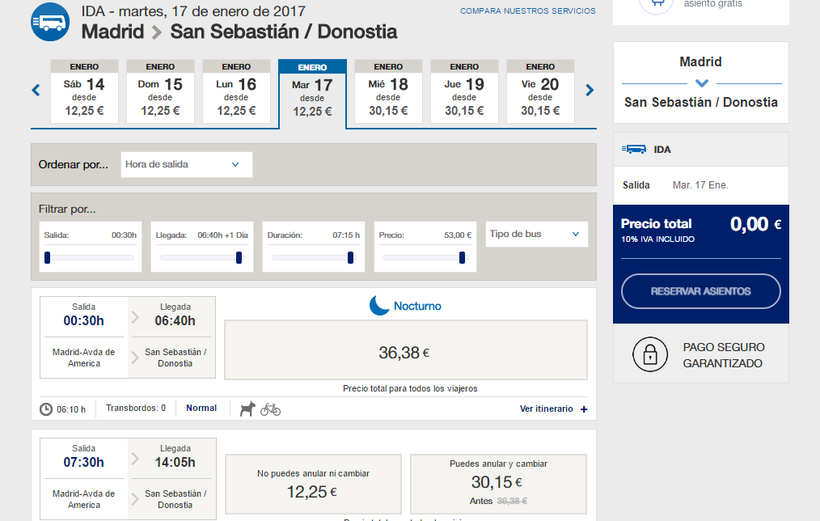Click the padlock secure payment icon
The width and height of the screenshot is (820, 521).
tap(650, 355)
